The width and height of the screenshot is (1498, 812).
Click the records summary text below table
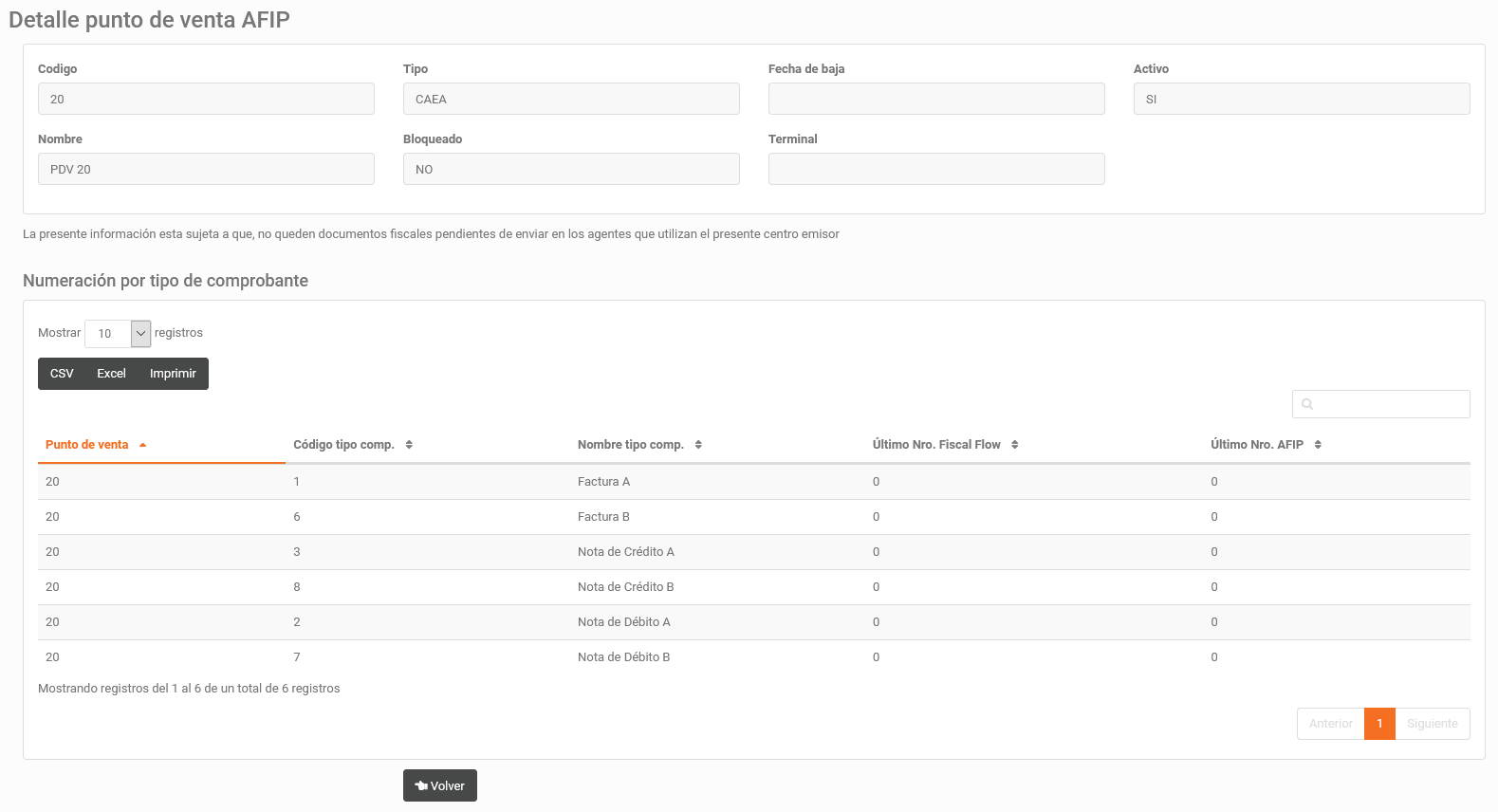tap(189, 689)
